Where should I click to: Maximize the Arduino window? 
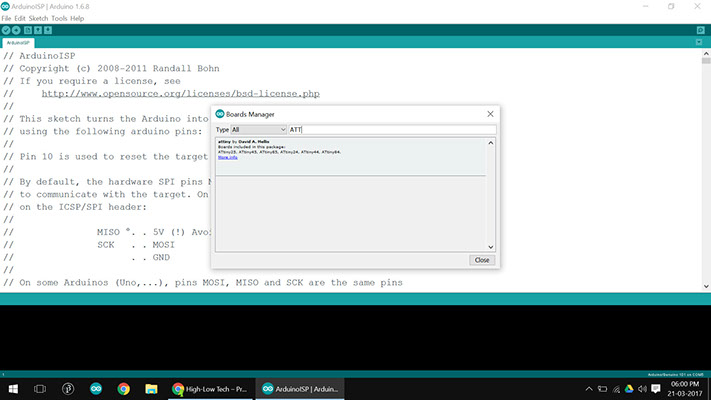click(x=671, y=6)
